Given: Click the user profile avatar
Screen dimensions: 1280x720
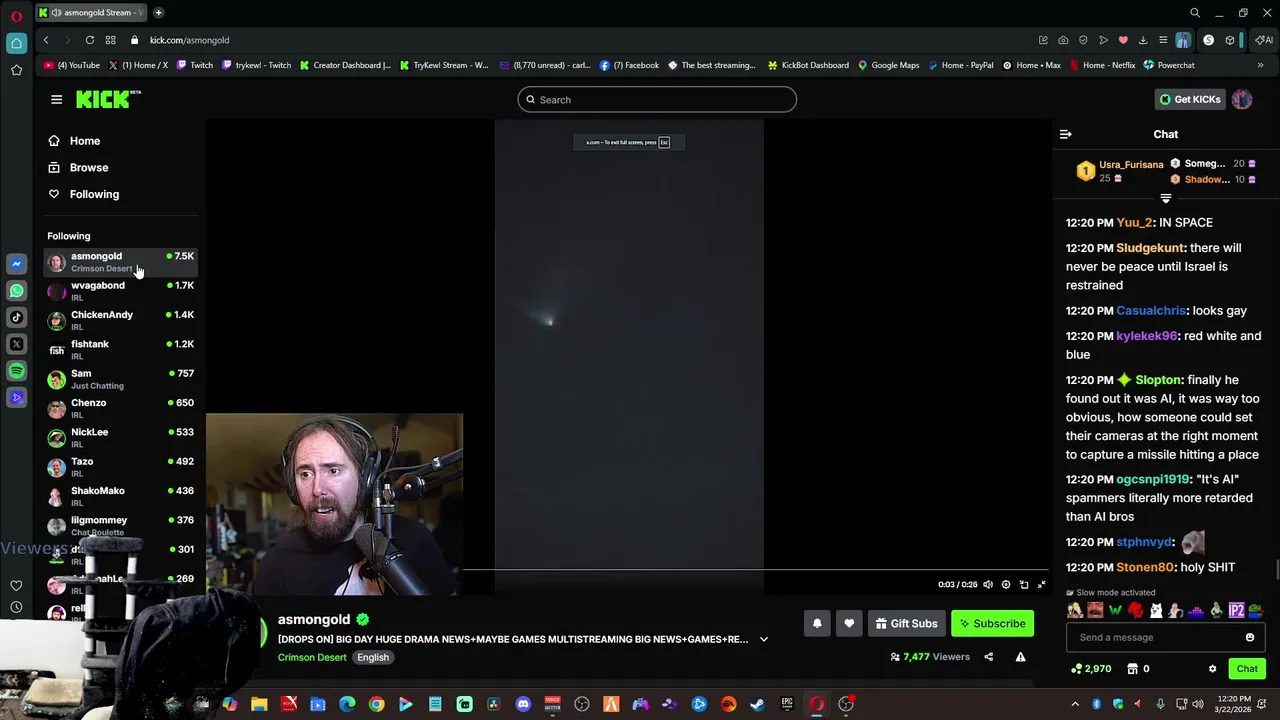Looking at the screenshot, I should 1242,99.
